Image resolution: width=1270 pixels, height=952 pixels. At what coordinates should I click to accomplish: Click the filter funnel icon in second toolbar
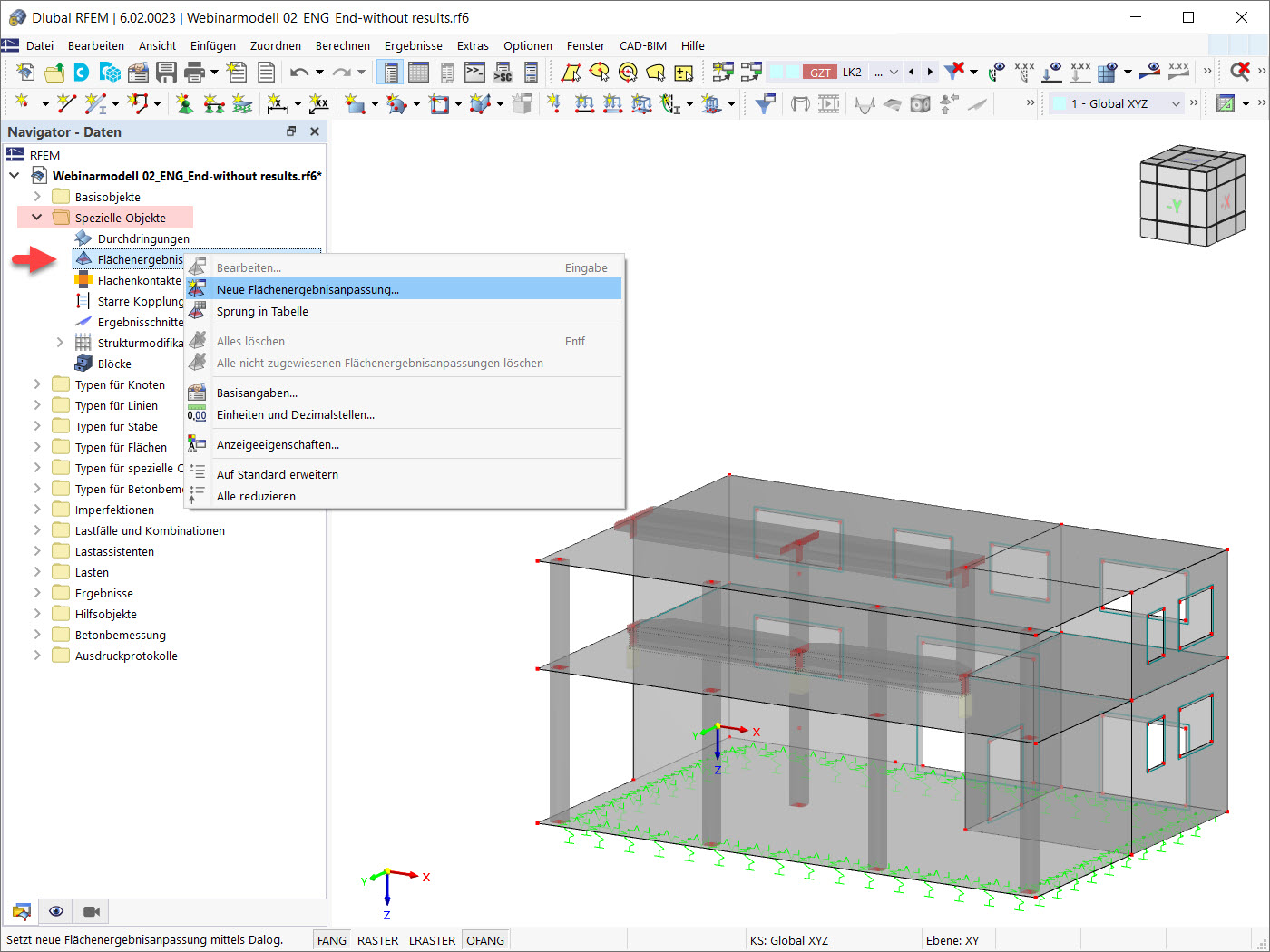[765, 104]
